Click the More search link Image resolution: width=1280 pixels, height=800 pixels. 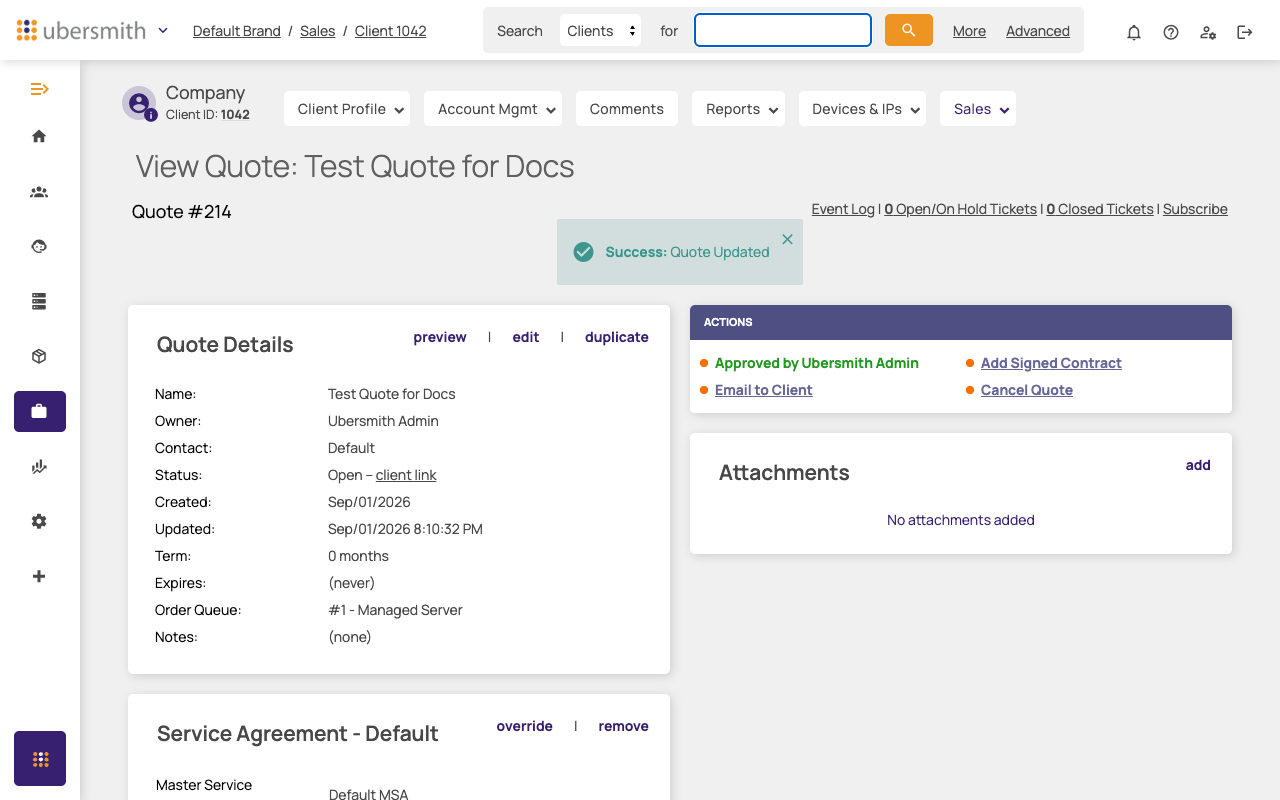pyautogui.click(x=969, y=31)
